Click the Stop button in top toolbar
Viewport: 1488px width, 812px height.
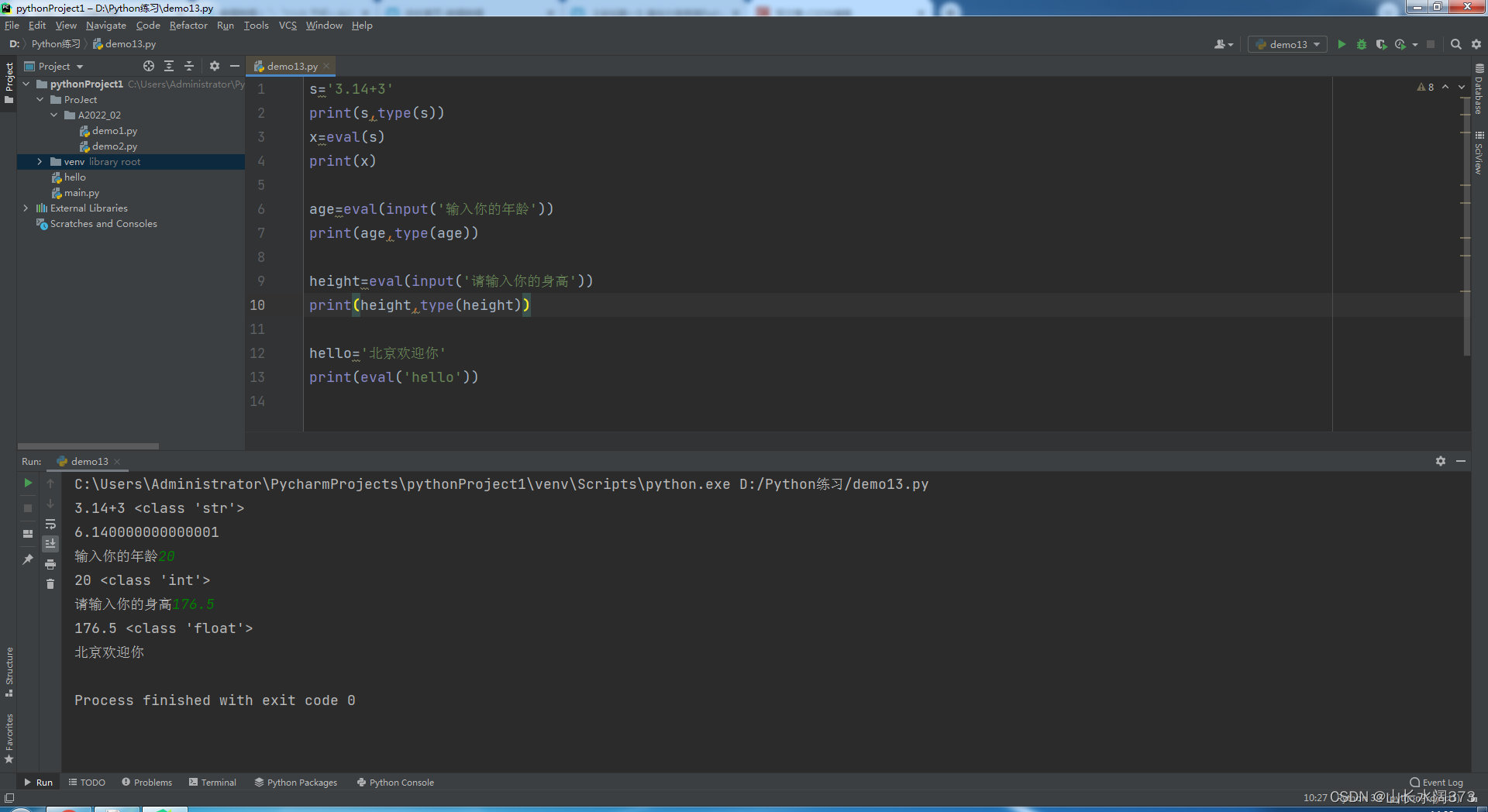[x=1431, y=44]
